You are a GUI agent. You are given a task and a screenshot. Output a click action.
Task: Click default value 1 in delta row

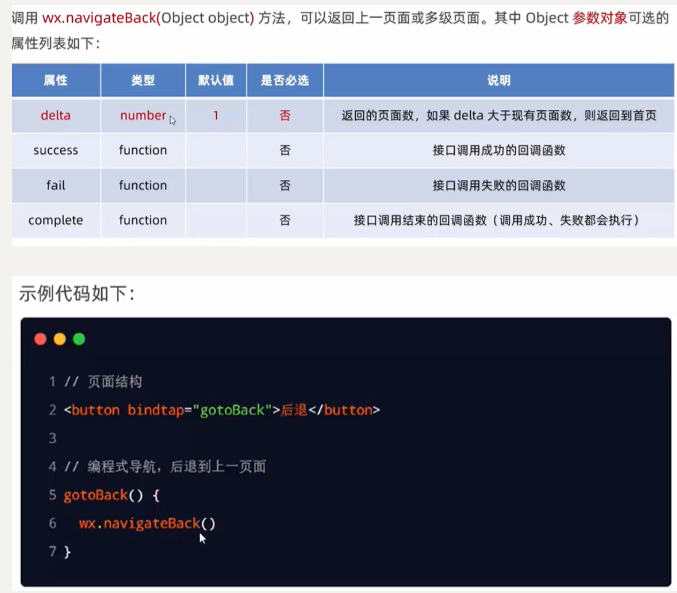coord(215,115)
